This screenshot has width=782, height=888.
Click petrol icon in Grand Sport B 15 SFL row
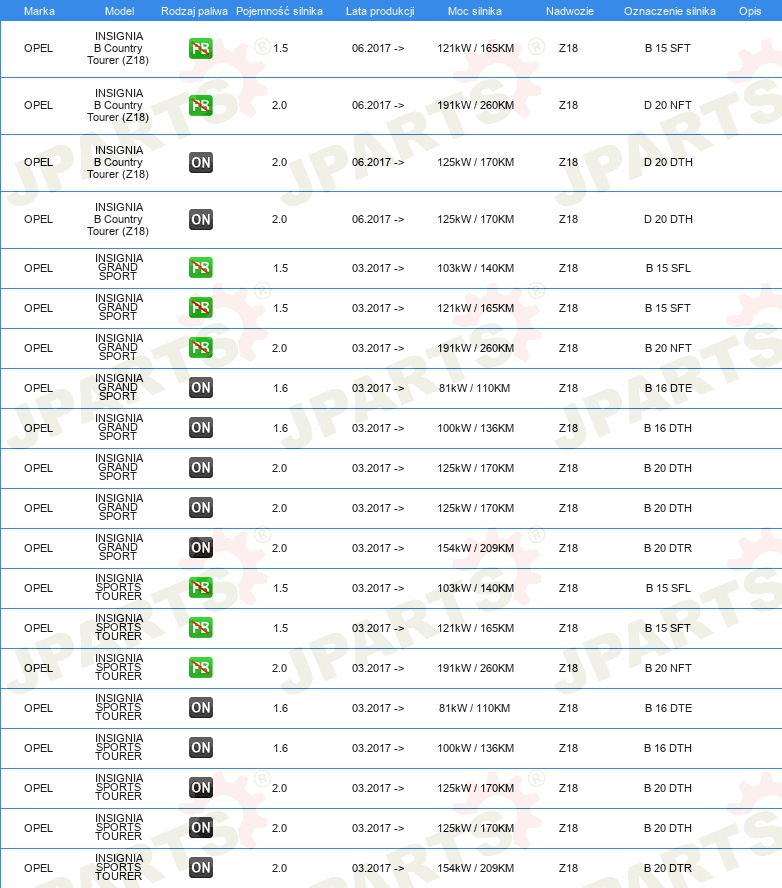200,268
